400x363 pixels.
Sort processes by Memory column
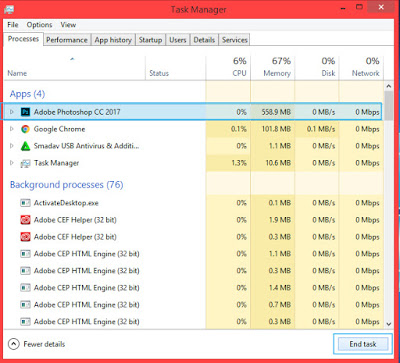(272, 68)
